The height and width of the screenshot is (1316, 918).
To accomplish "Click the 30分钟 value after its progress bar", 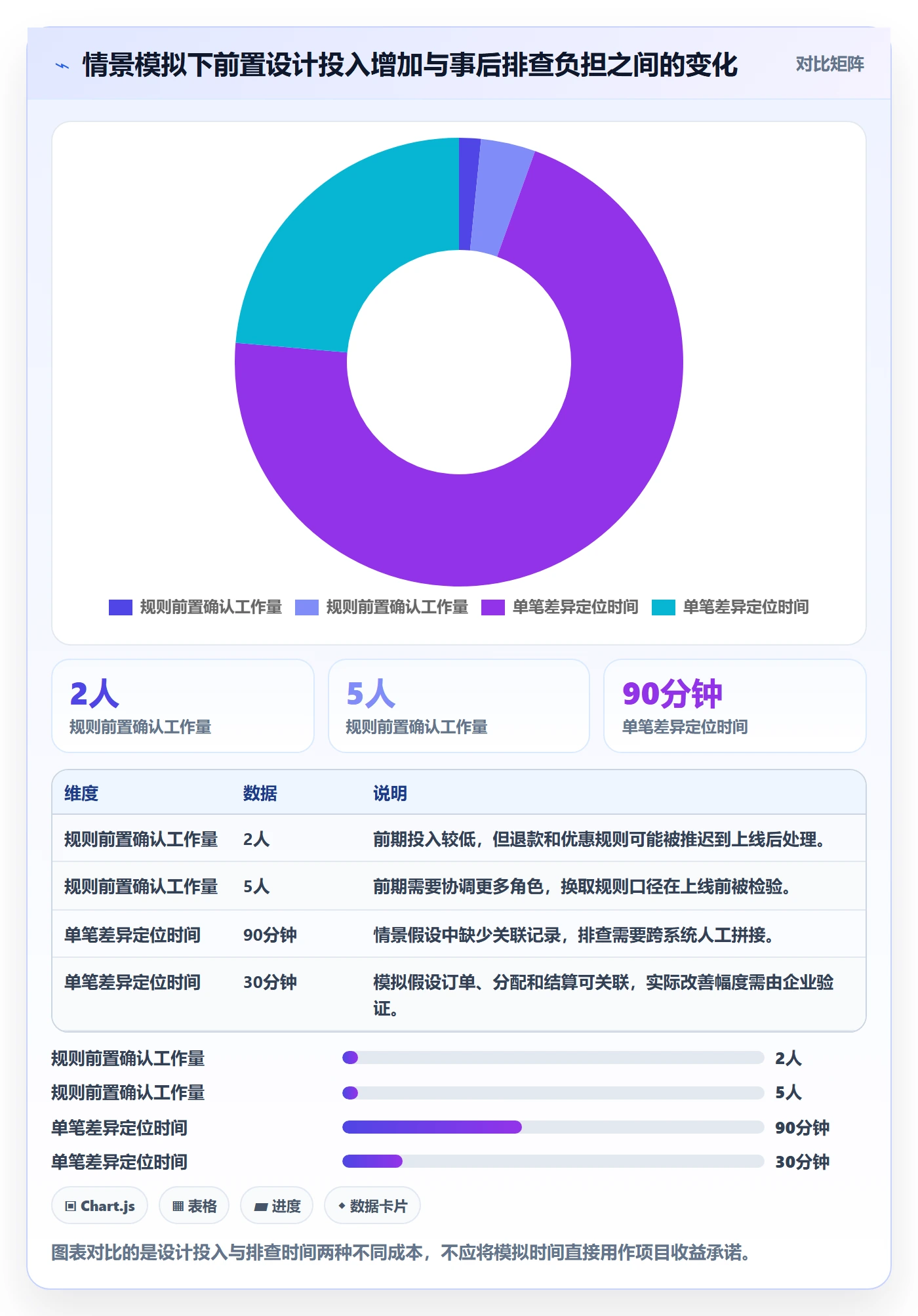I will (802, 1162).
